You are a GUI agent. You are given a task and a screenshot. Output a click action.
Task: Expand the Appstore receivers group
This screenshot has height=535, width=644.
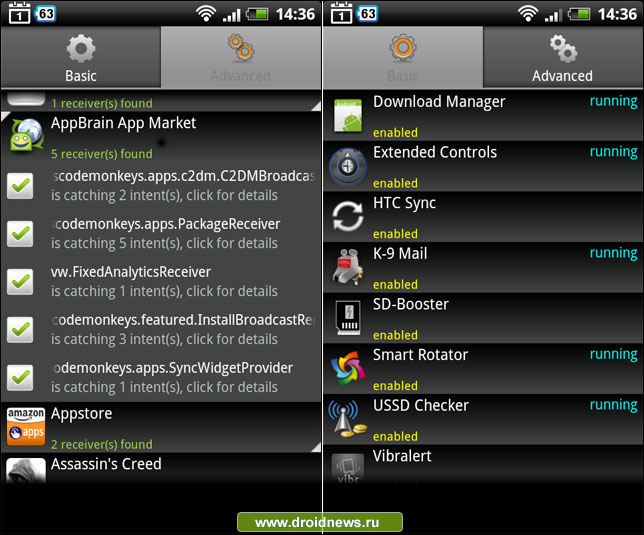[161, 427]
